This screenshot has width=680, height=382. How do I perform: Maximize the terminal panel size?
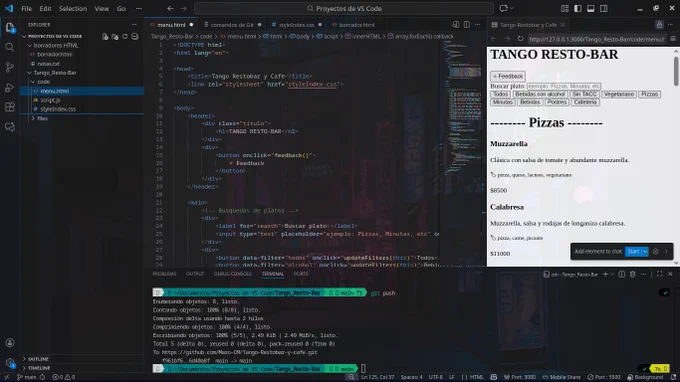point(660,274)
